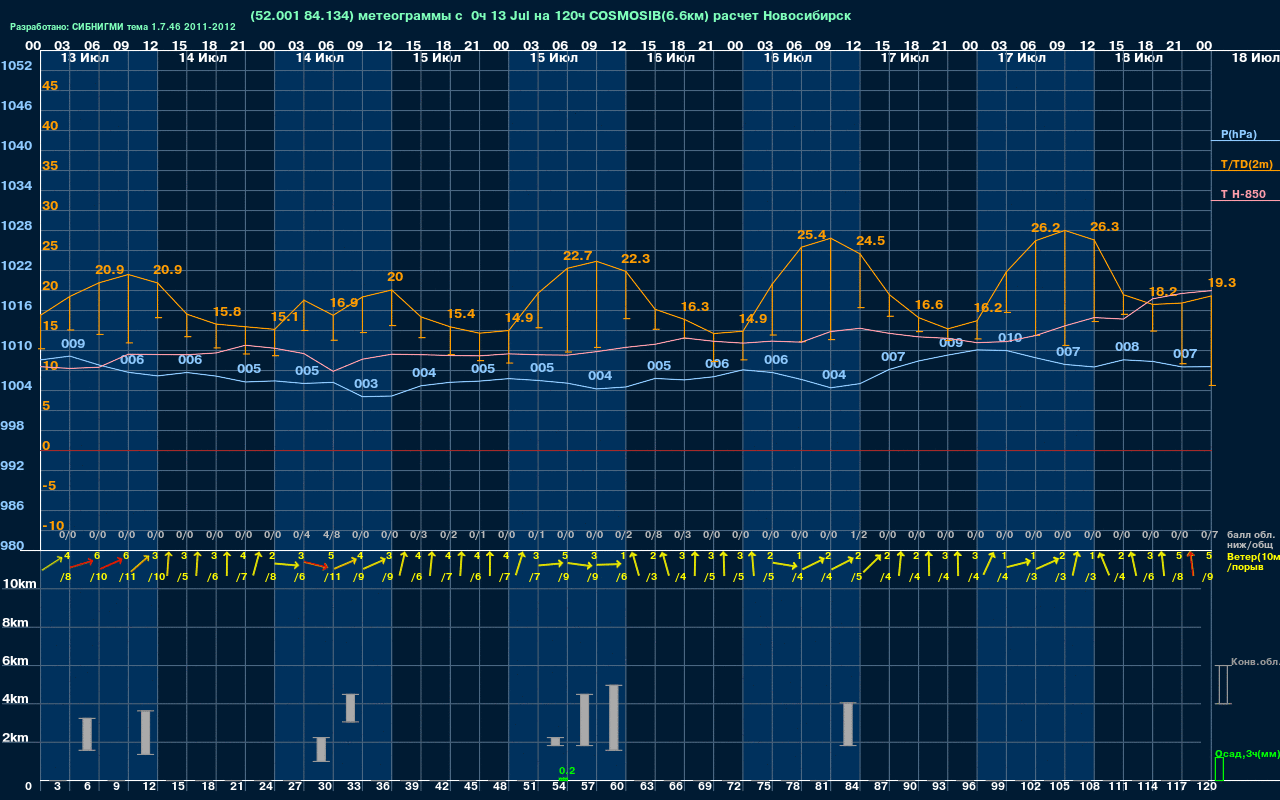Viewport: 1280px width, 800px height.
Task: Click the 1028 pressure axis value
Action: pos(16,226)
